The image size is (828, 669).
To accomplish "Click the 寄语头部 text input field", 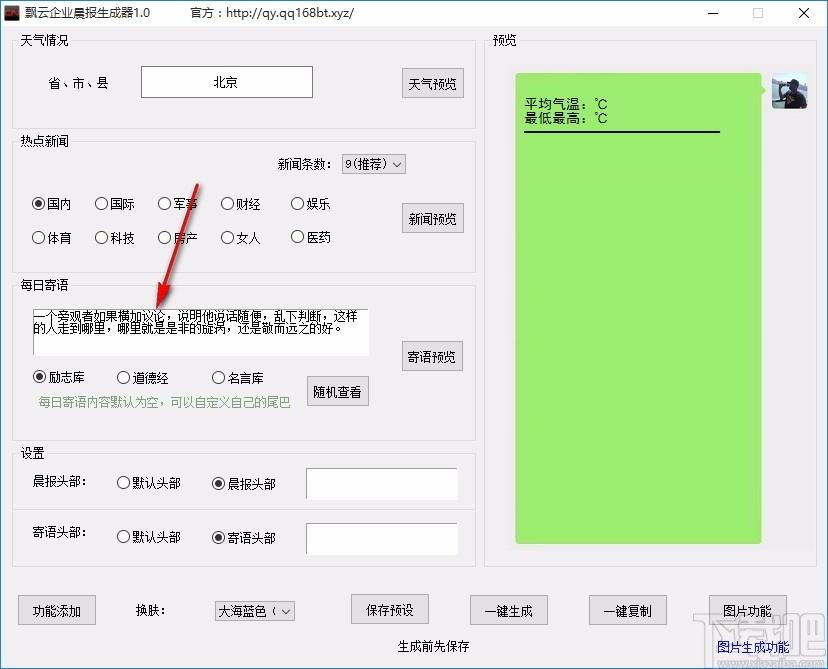I will tap(382, 539).
